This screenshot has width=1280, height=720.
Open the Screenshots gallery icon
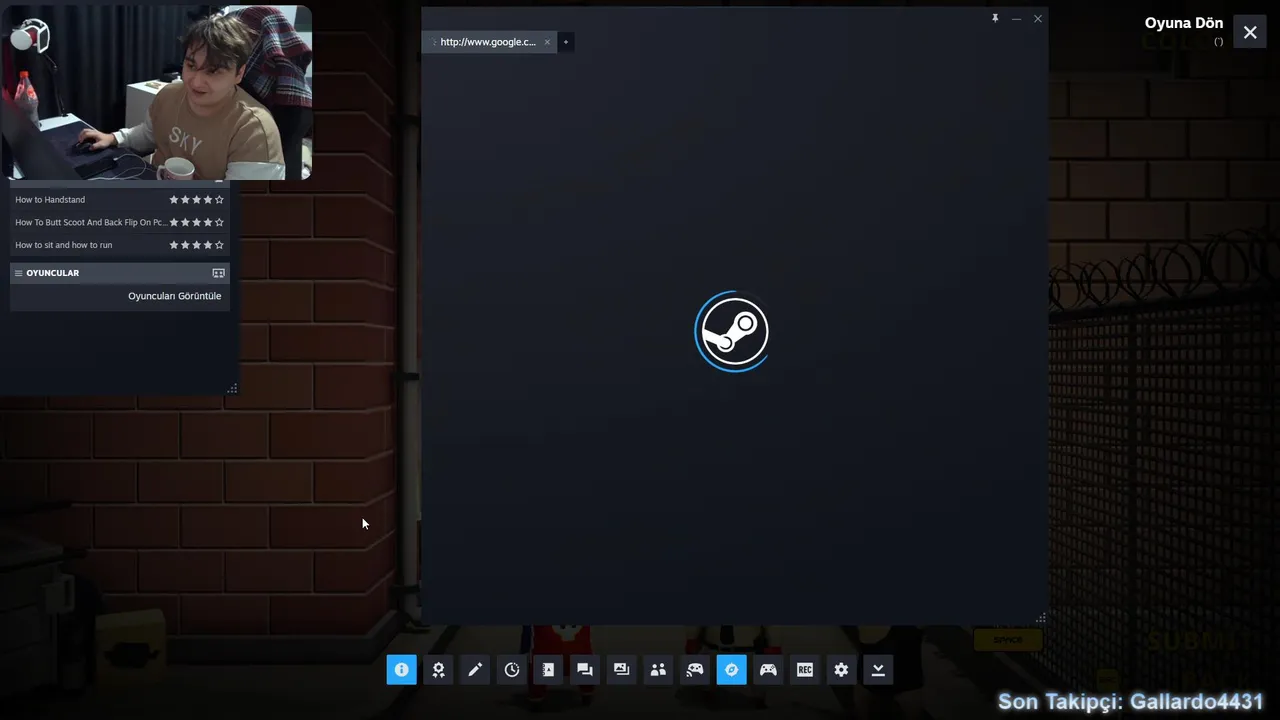(621, 670)
